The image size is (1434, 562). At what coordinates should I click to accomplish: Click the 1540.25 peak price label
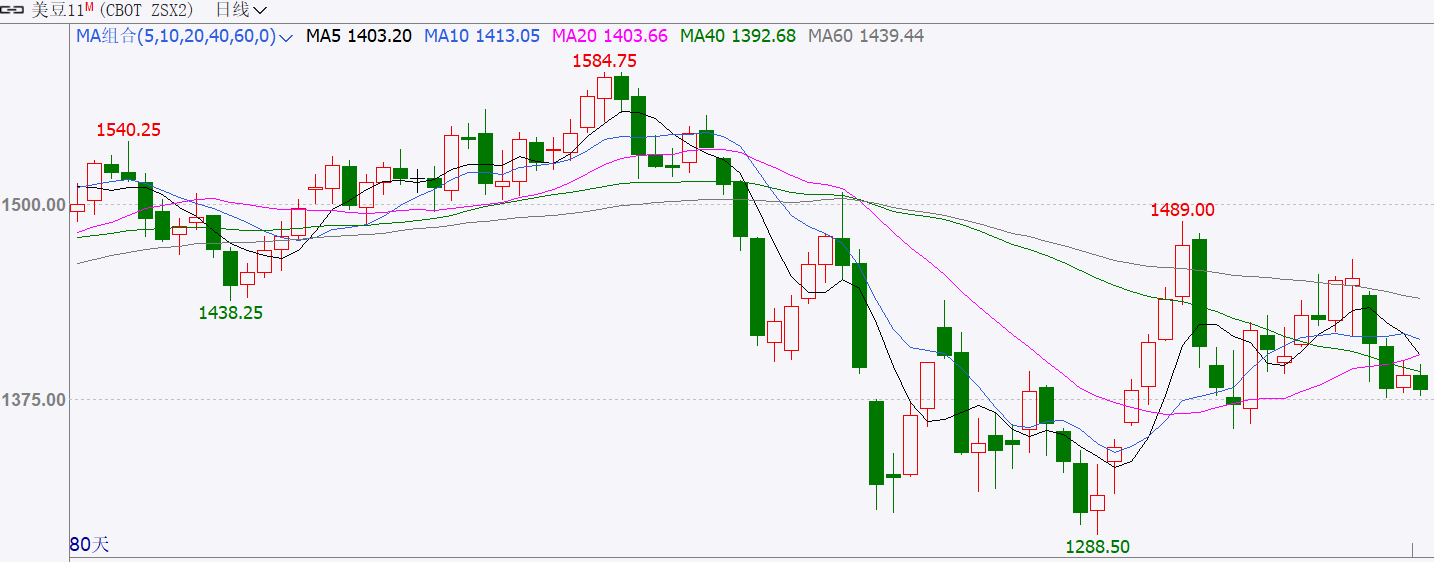[x=129, y=129]
